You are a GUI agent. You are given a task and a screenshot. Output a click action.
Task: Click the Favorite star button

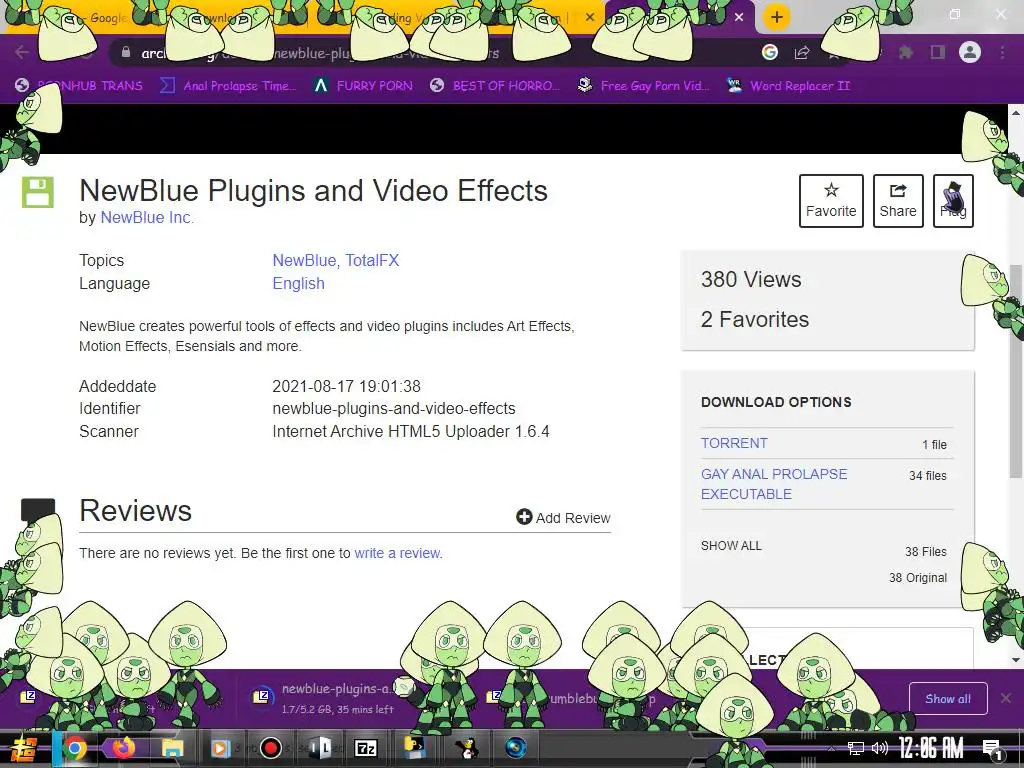831,200
